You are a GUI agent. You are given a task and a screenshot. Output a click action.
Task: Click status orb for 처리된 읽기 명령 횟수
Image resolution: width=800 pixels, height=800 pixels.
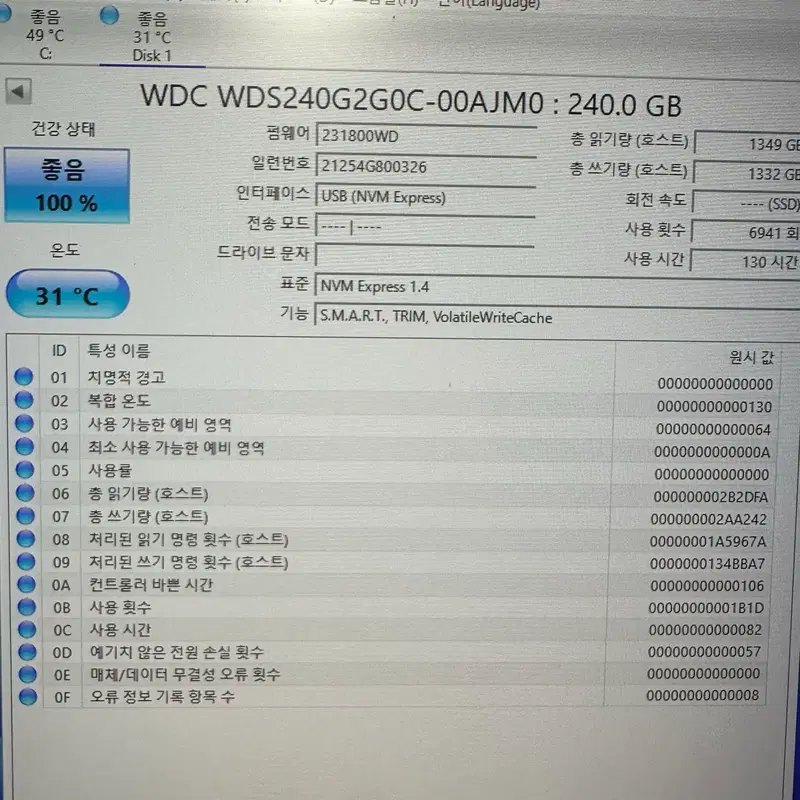click(x=26, y=539)
